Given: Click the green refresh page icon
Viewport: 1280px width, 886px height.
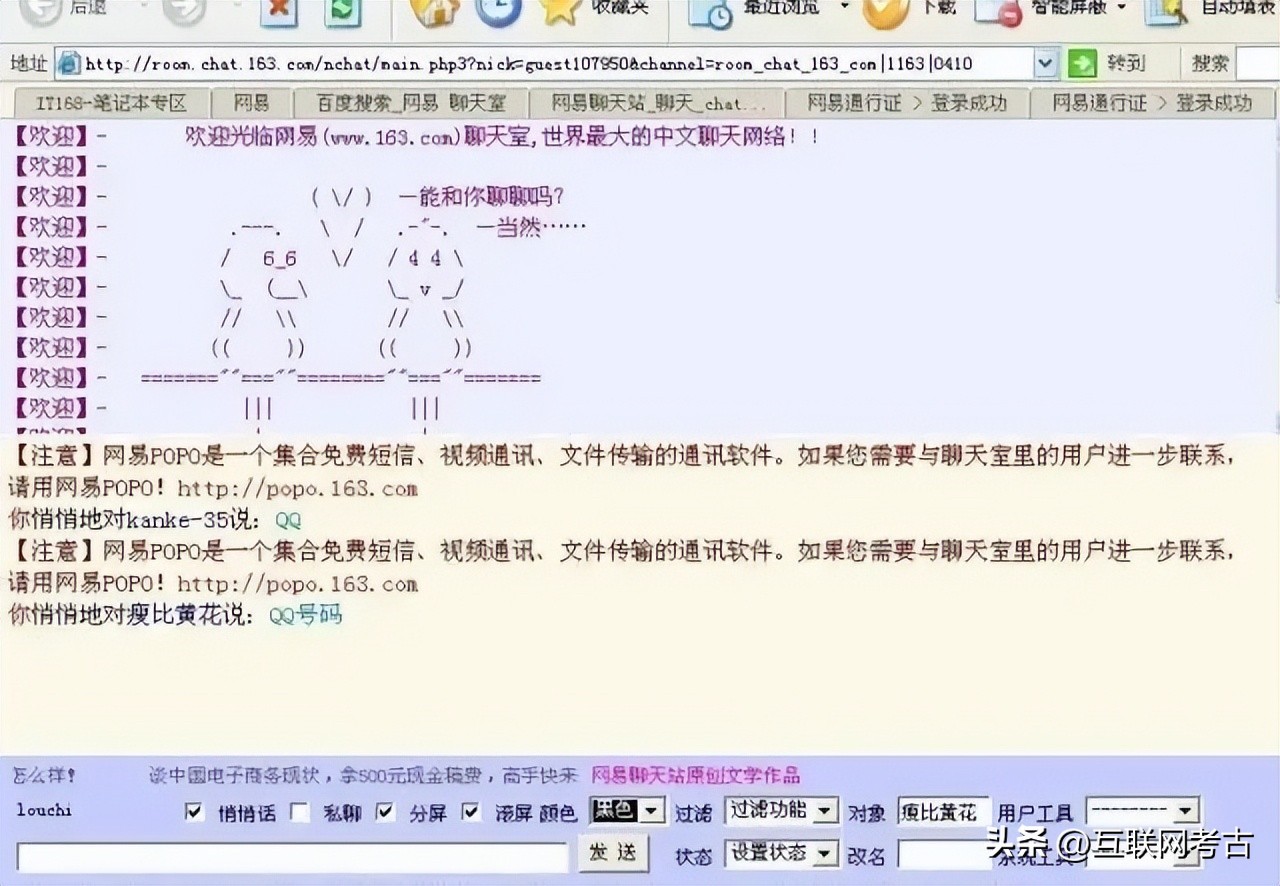Looking at the screenshot, I should click(x=344, y=12).
